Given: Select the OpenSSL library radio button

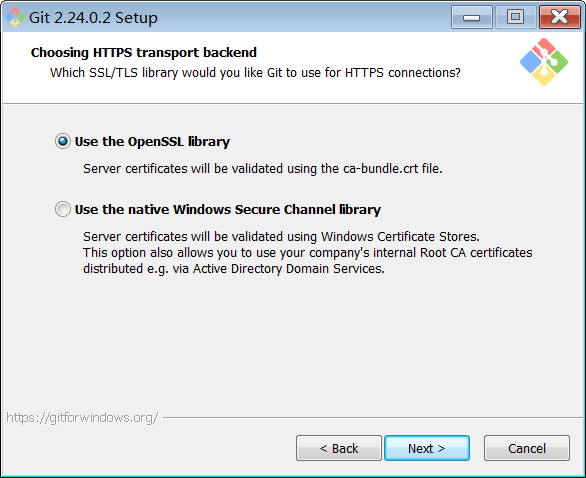Looking at the screenshot, I should (x=63, y=141).
